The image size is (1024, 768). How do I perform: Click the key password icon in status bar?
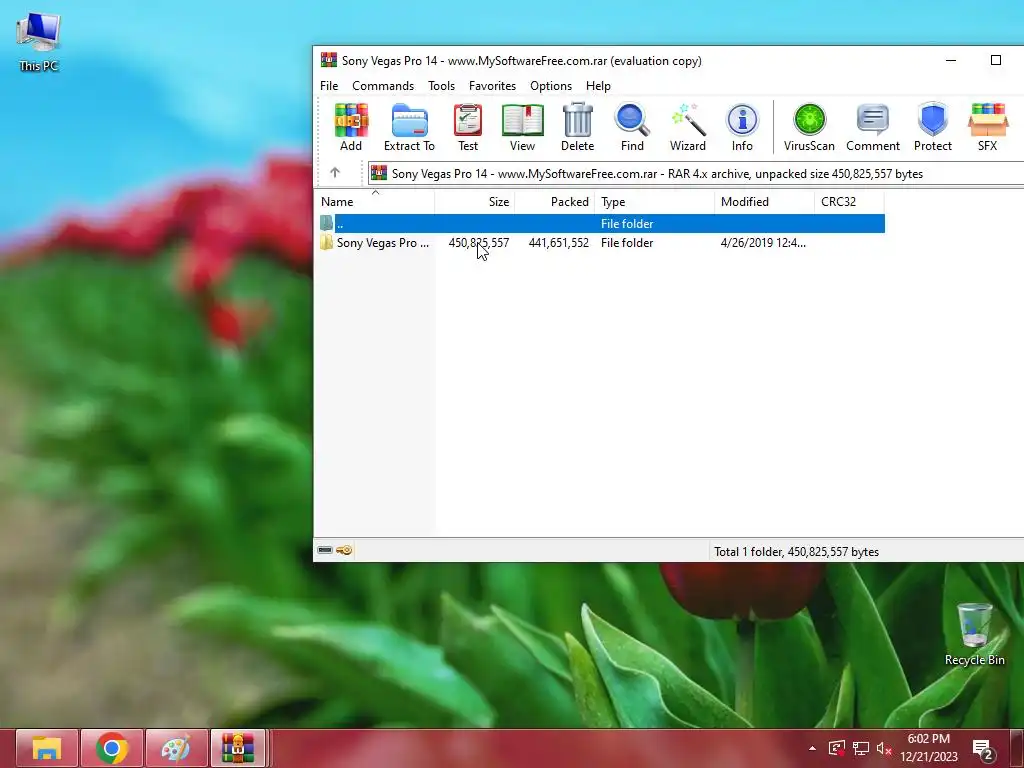tap(344, 551)
